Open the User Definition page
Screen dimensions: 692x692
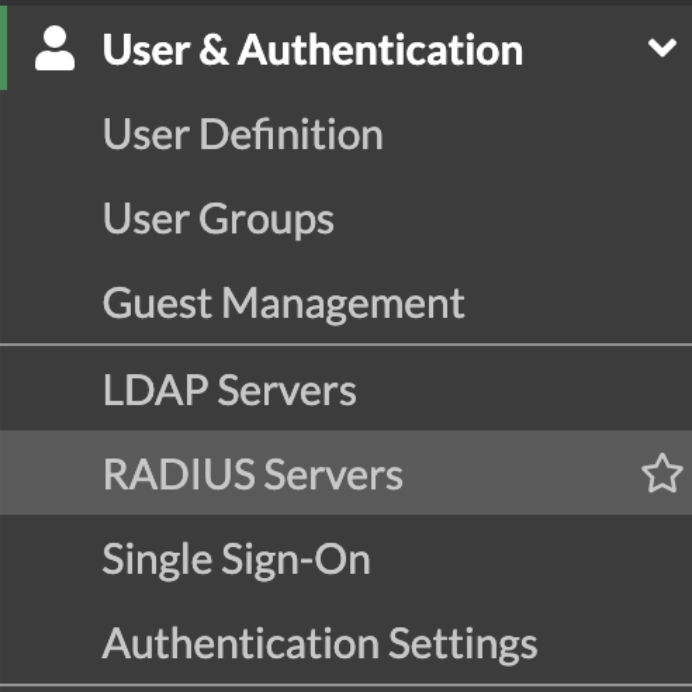coord(242,135)
